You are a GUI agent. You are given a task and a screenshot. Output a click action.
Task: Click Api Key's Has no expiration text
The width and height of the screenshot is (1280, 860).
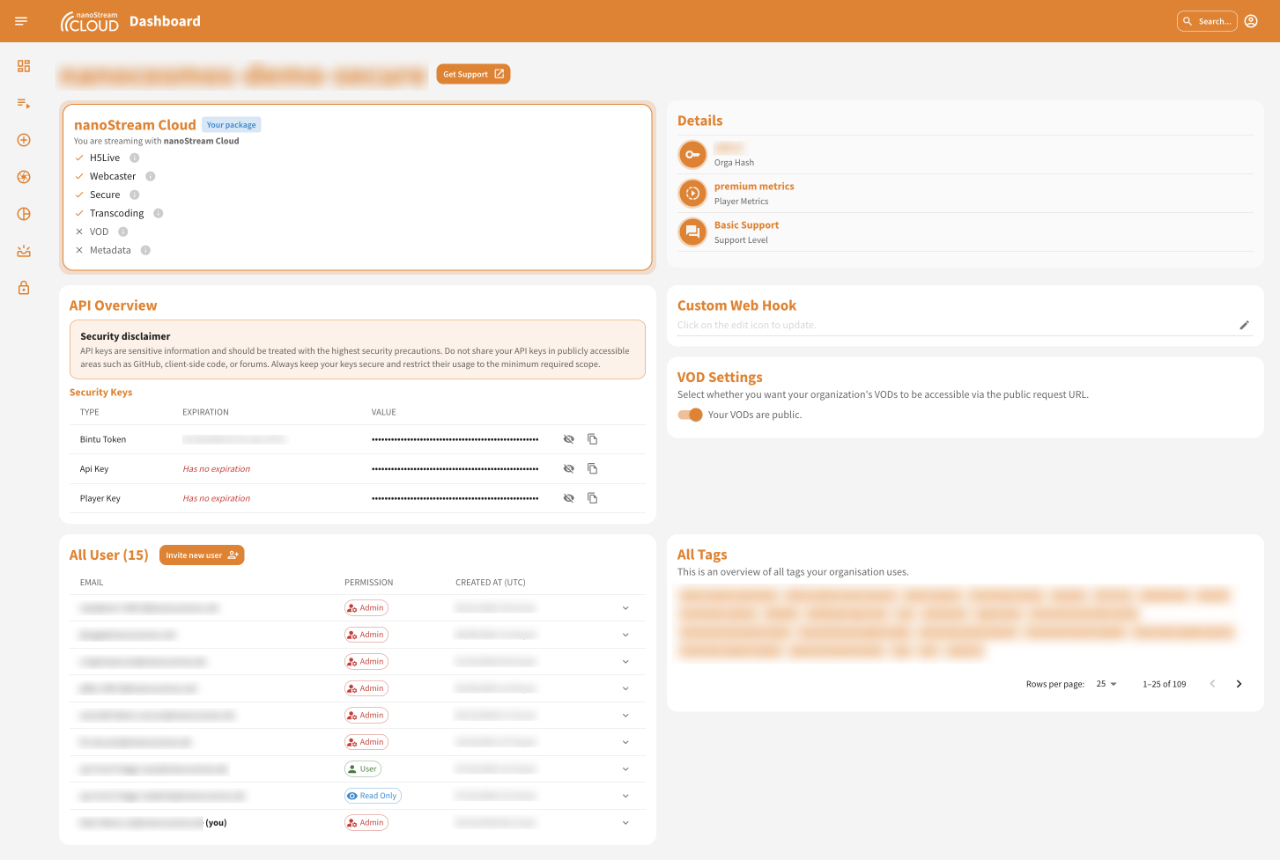(216, 469)
